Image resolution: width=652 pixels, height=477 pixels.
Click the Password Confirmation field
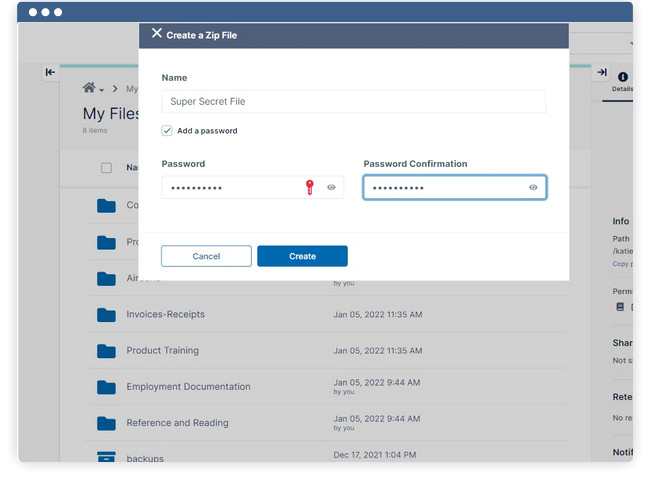pos(454,188)
